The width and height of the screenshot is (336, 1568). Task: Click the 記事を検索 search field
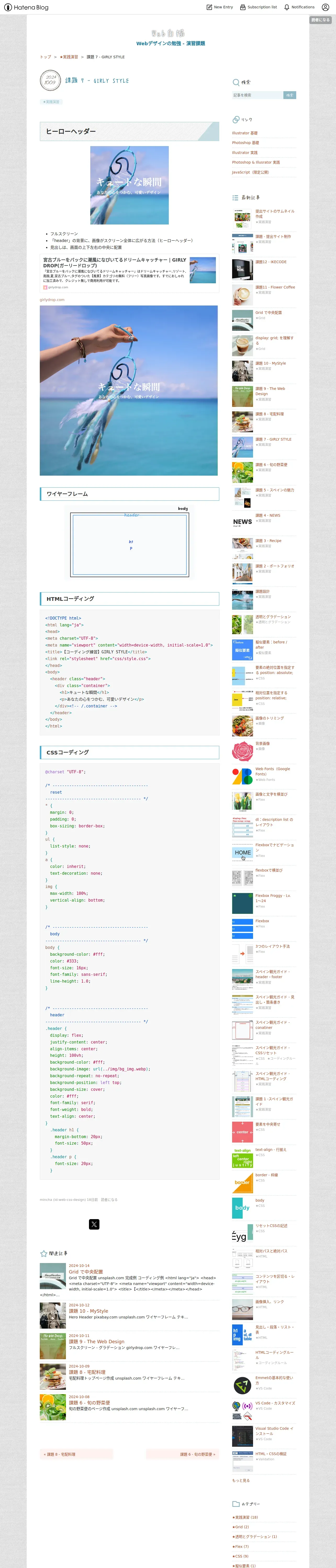(257, 95)
